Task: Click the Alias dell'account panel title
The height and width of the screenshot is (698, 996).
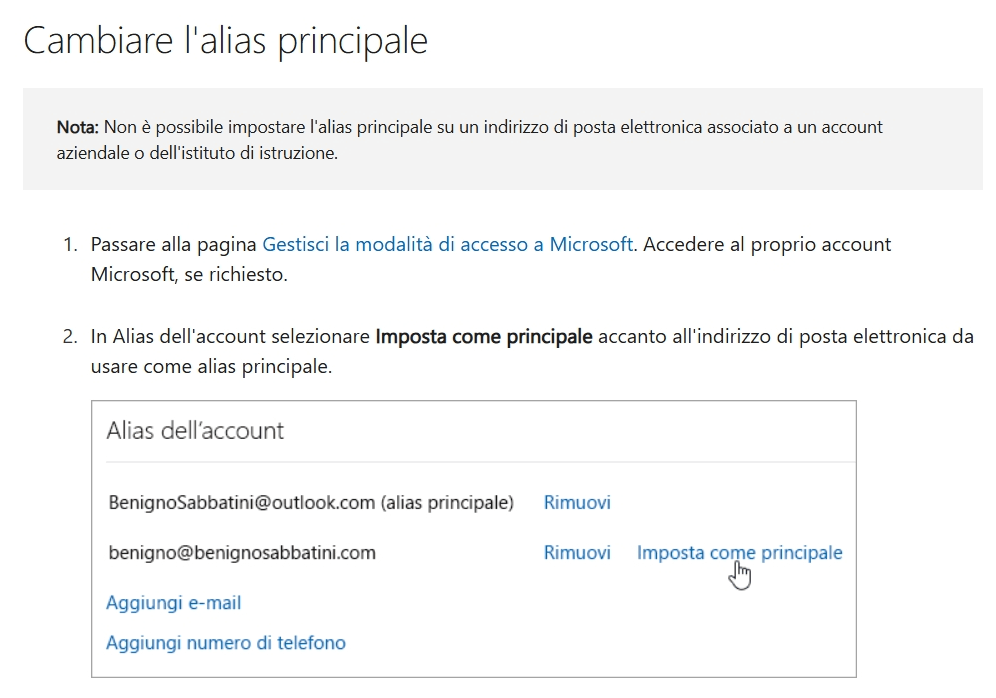Action: coord(195,431)
